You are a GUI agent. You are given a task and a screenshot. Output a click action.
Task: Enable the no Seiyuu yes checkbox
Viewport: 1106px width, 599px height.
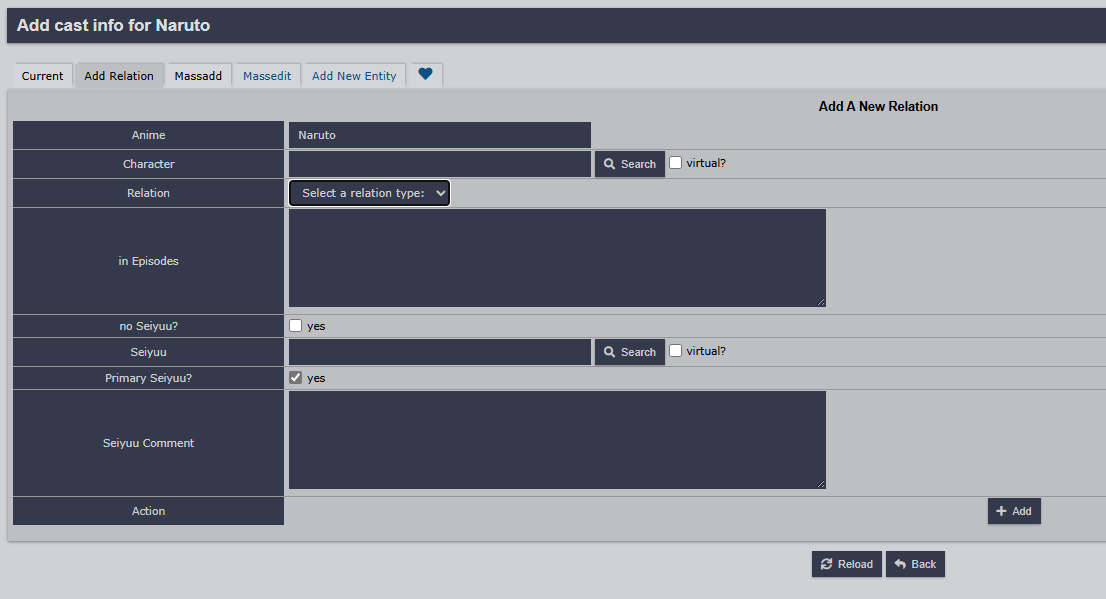pos(296,326)
